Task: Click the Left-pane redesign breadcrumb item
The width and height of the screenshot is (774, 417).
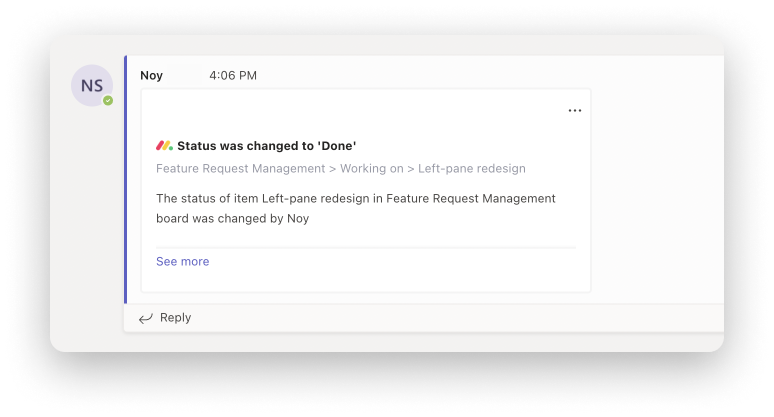Action: click(472, 168)
